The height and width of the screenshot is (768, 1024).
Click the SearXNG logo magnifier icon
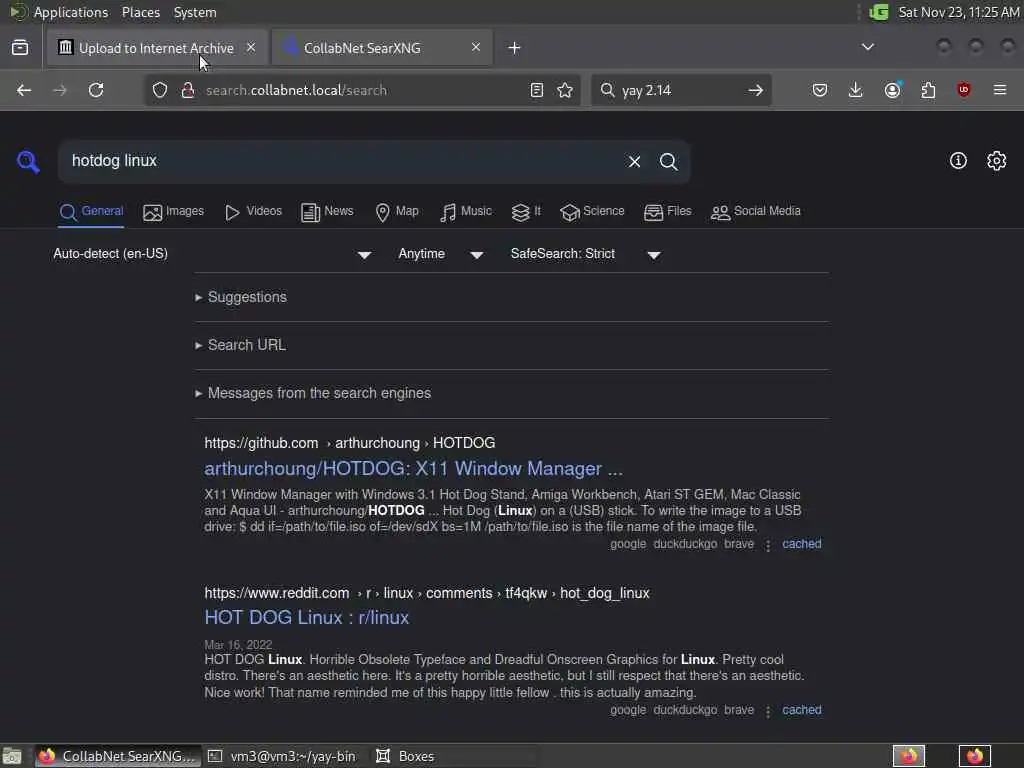tap(28, 161)
